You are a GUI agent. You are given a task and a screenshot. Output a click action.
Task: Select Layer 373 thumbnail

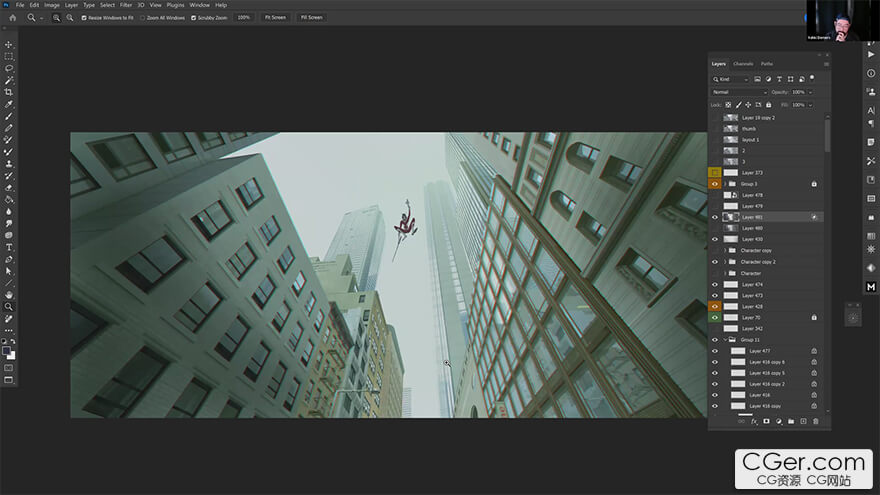731,173
